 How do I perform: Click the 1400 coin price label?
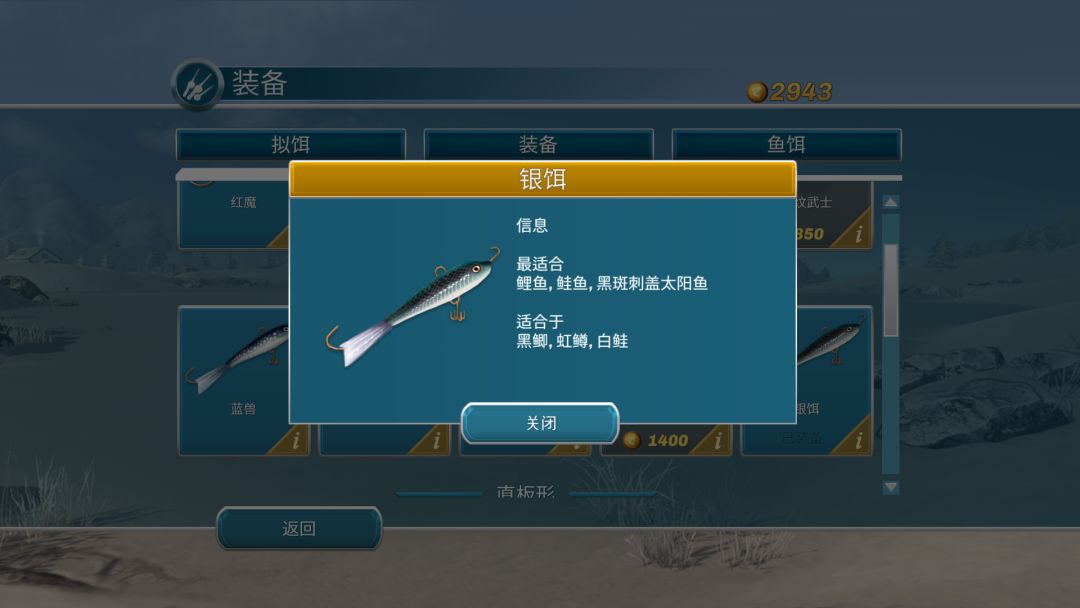click(667, 441)
